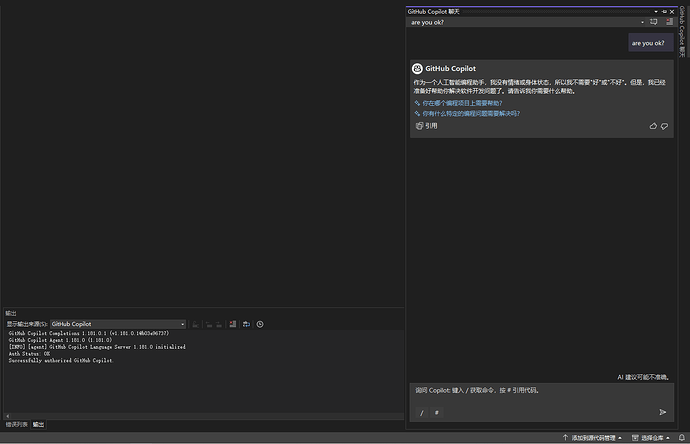The height and width of the screenshot is (444, 690).
Task: Click the 'Successfully authorized GitHub Copilot' line
Action: click(61, 360)
